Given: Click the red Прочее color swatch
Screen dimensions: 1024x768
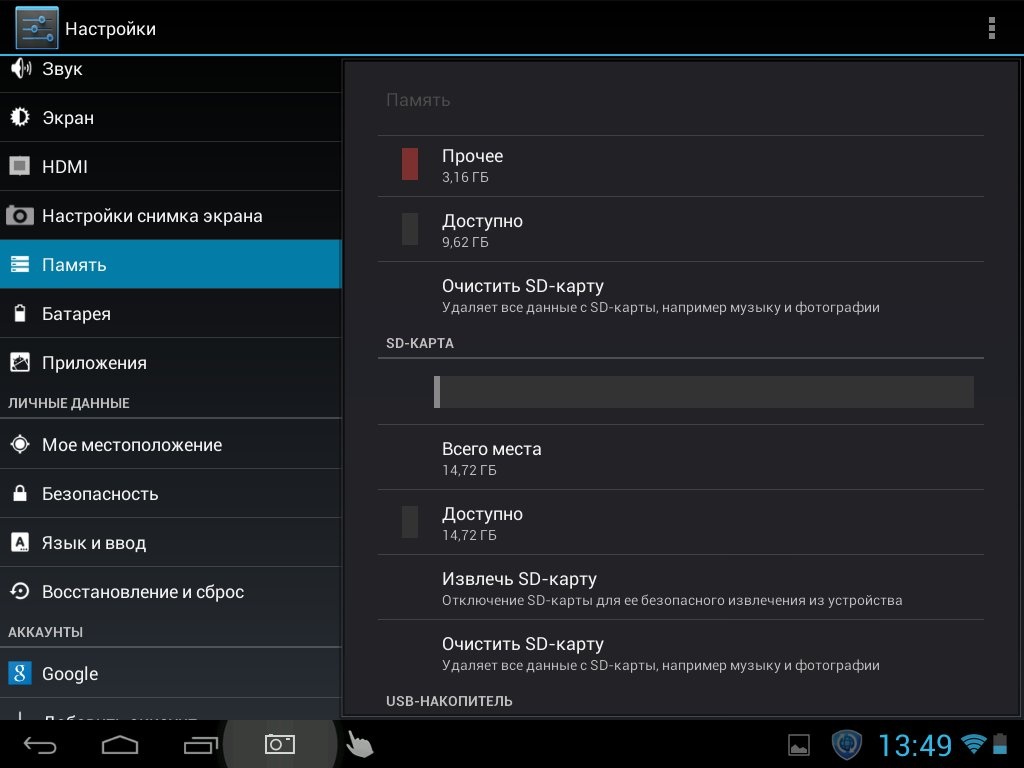Looking at the screenshot, I should [410, 164].
